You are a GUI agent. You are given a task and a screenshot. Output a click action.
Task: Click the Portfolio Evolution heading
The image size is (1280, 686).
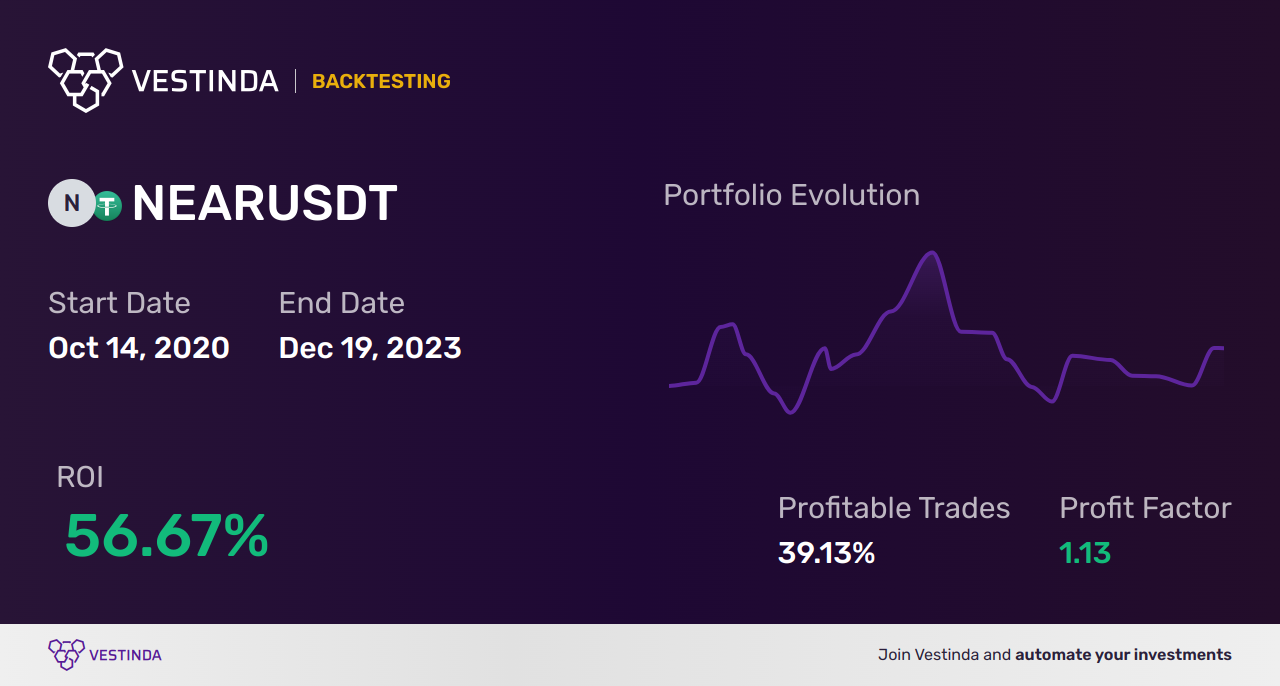click(x=791, y=195)
